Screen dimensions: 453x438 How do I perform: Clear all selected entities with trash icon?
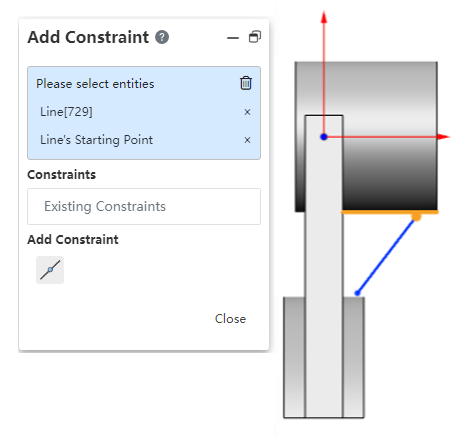[246, 83]
